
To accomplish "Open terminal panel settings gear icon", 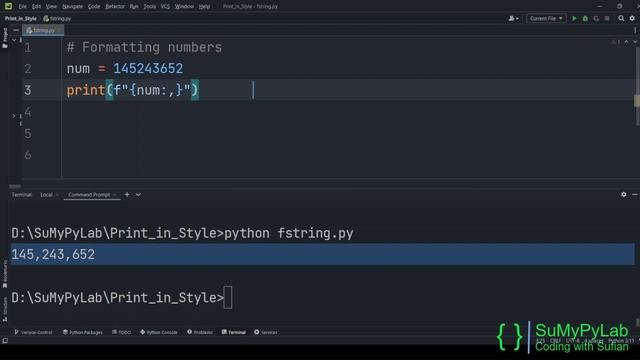I will pyautogui.click(x=623, y=195).
